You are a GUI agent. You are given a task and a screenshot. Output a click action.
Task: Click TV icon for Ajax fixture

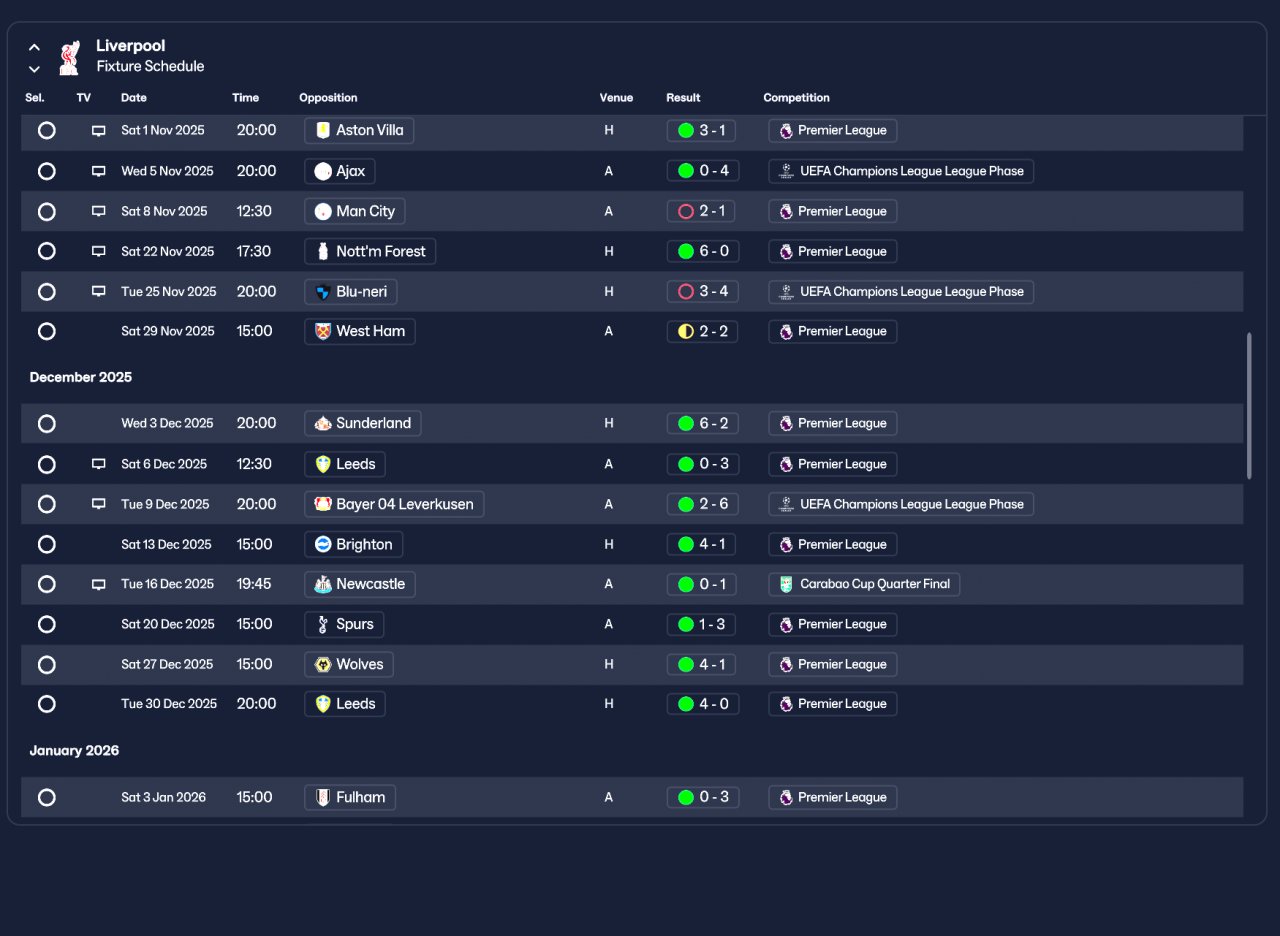(98, 171)
